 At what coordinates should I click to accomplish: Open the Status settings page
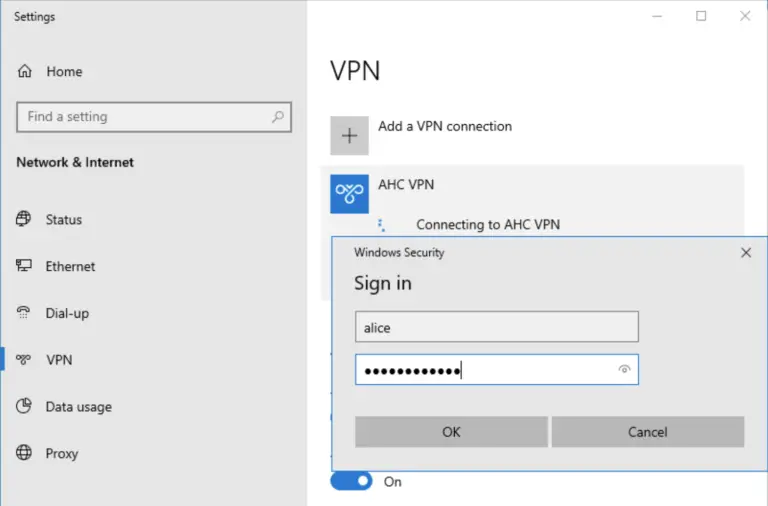click(64, 219)
